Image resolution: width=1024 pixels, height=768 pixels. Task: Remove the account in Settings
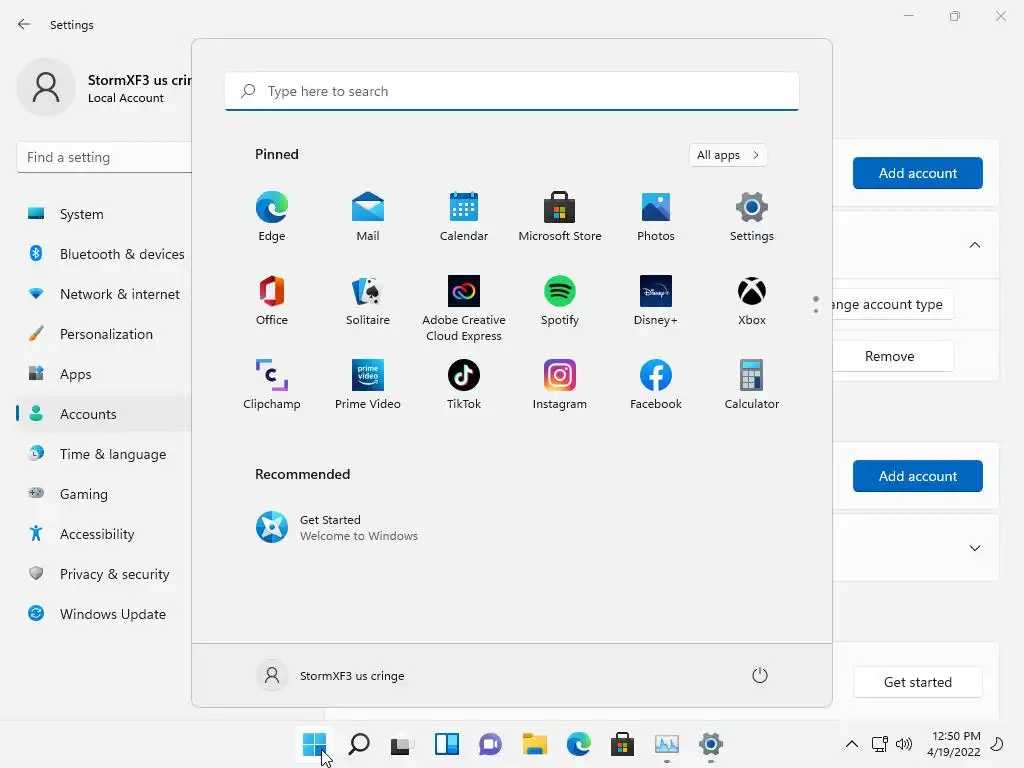point(892,356)
